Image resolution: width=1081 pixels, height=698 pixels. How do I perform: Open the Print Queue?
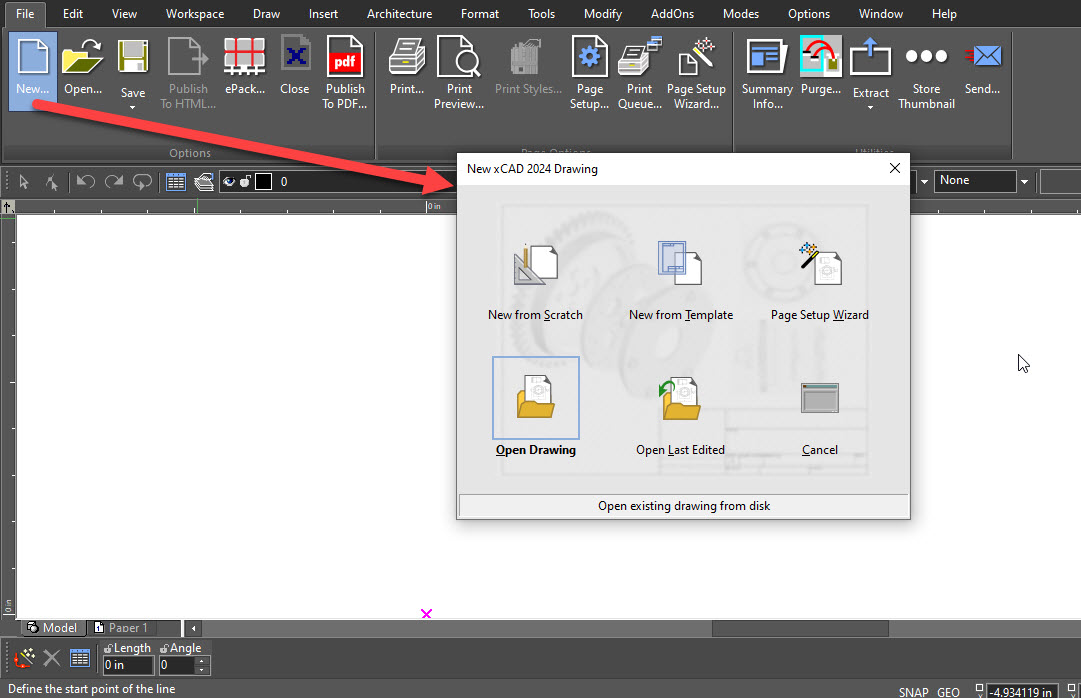640,72
